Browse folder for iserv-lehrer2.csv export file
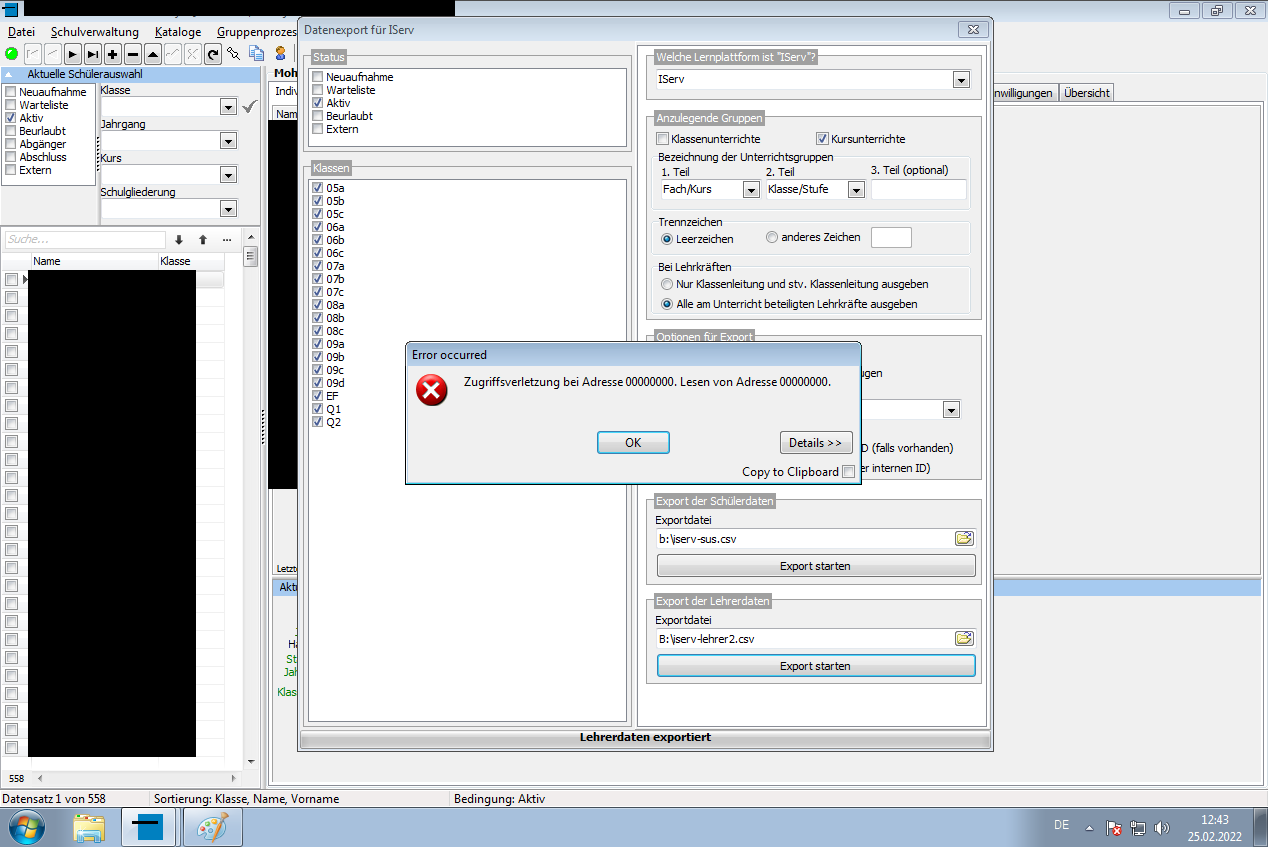Image resolution: width=1268 pixels, height=847 pixels. 964,638
